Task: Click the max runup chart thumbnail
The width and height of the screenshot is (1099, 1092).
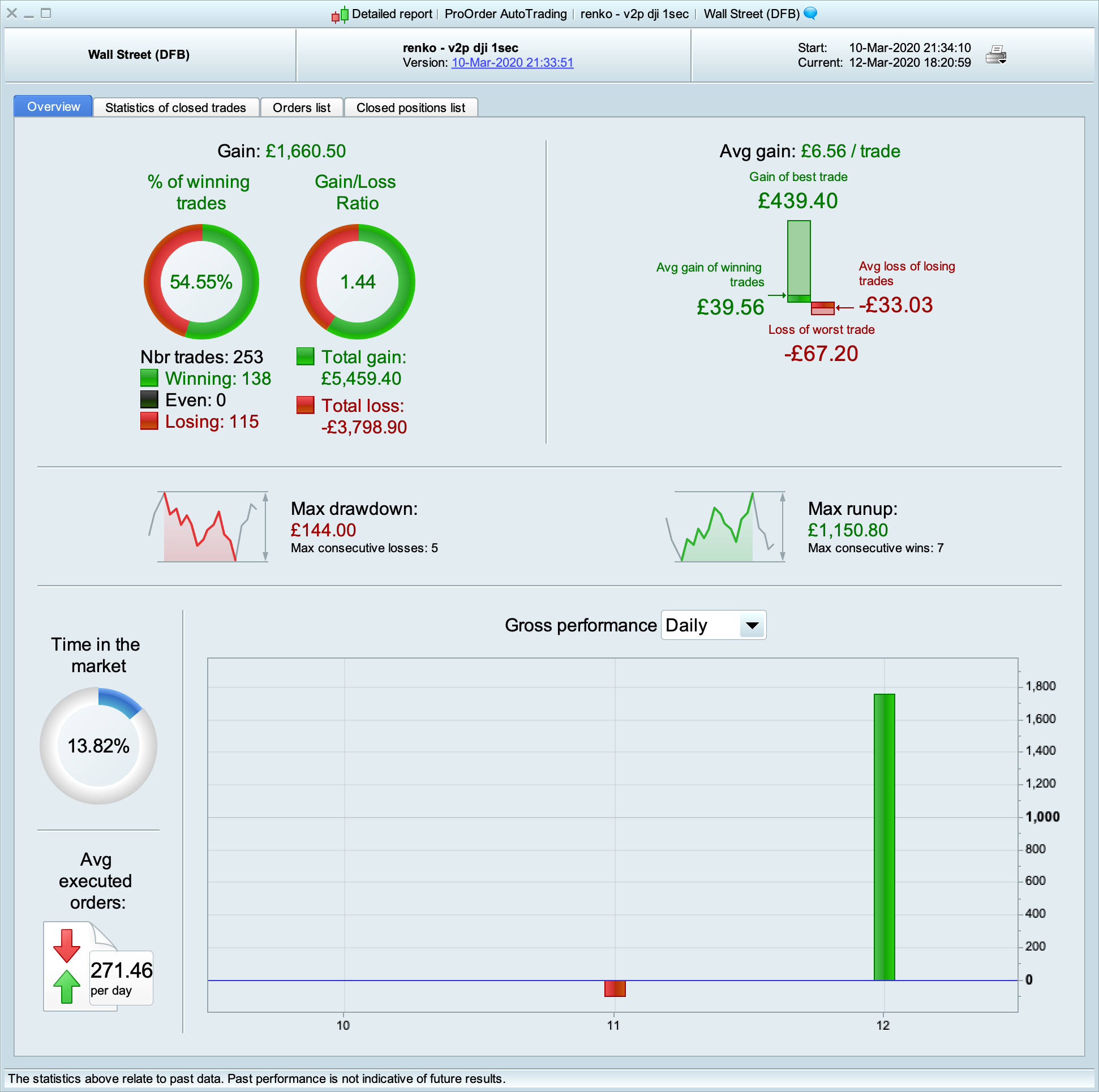Action: point(727,527)
